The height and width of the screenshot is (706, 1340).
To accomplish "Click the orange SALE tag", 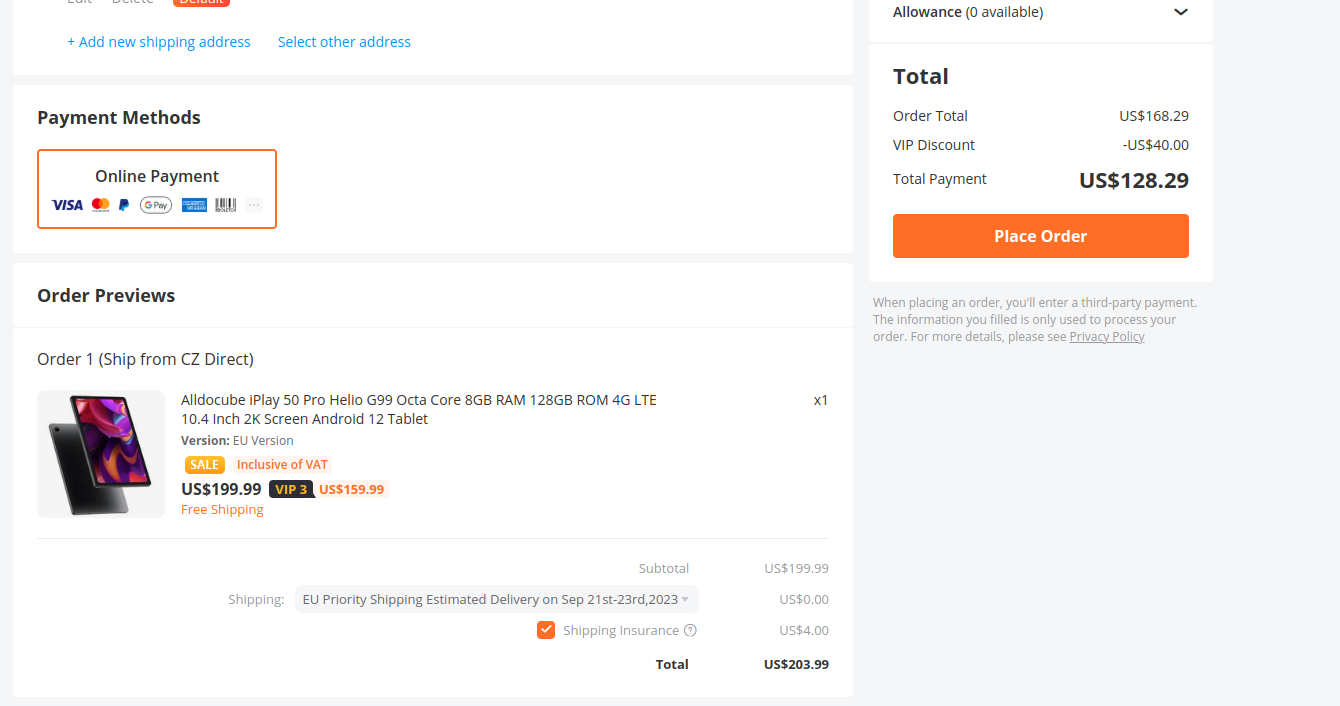I will click(205, 464).
